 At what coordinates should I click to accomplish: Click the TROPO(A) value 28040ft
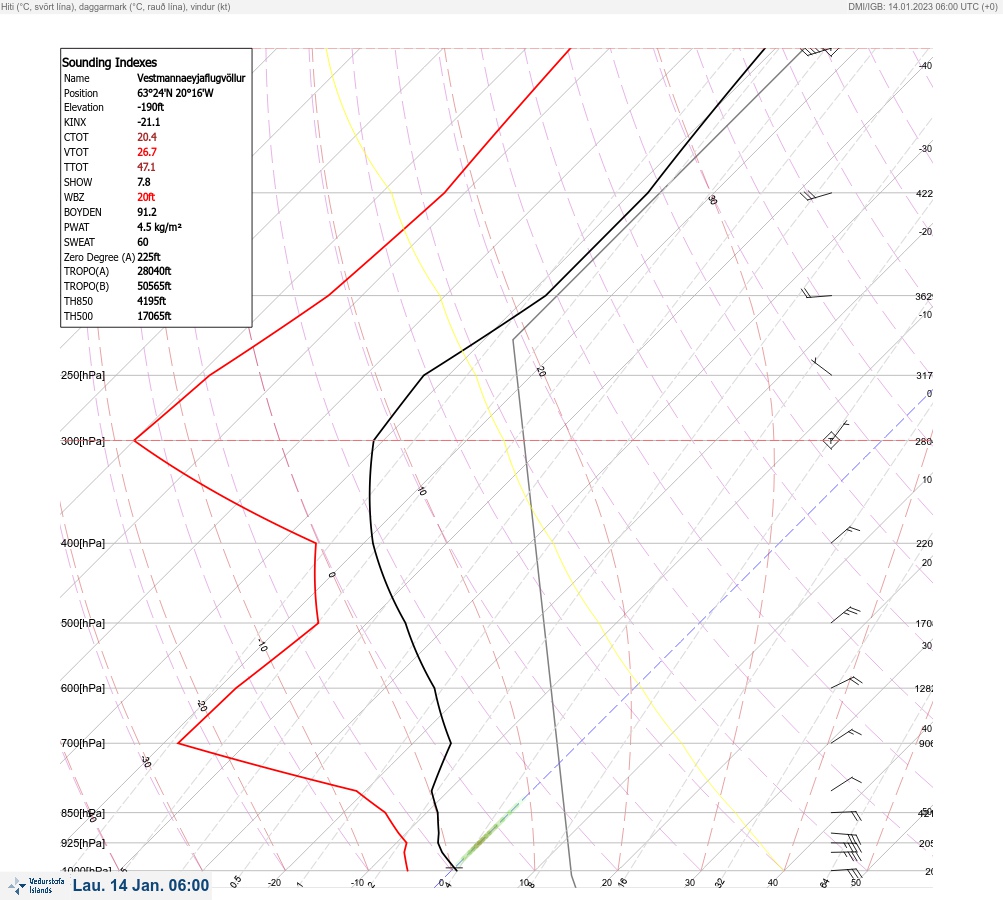pos(154,271)
